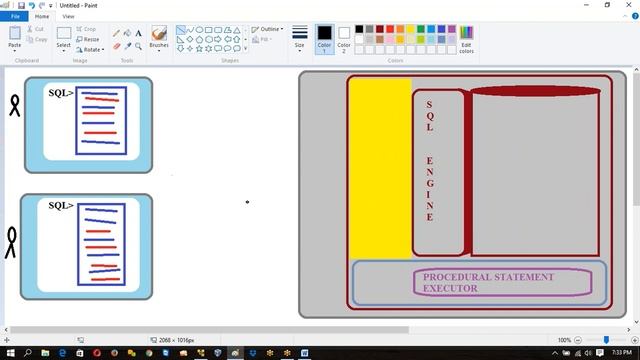Open the line Size dropdown
The image size is (640, 360).
(300, 39)
